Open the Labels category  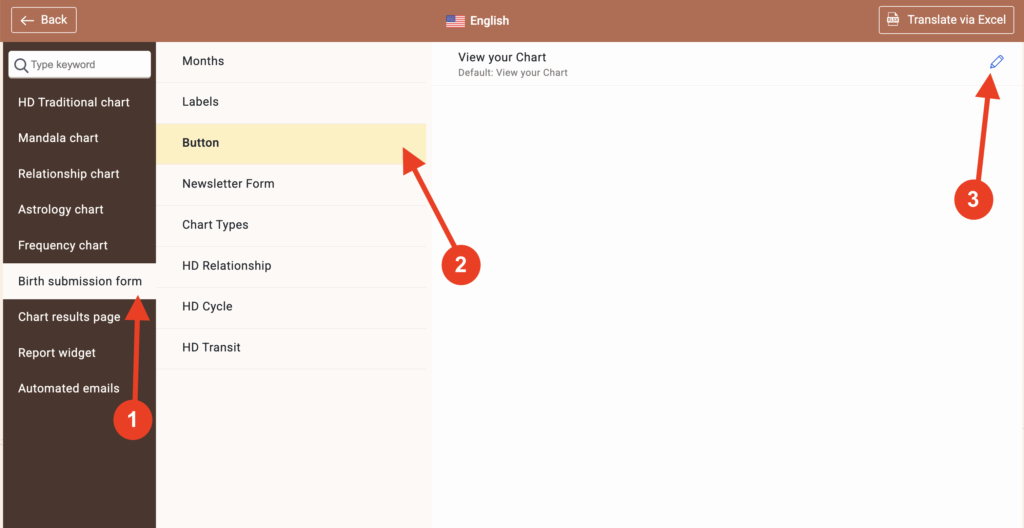(200, 102)
